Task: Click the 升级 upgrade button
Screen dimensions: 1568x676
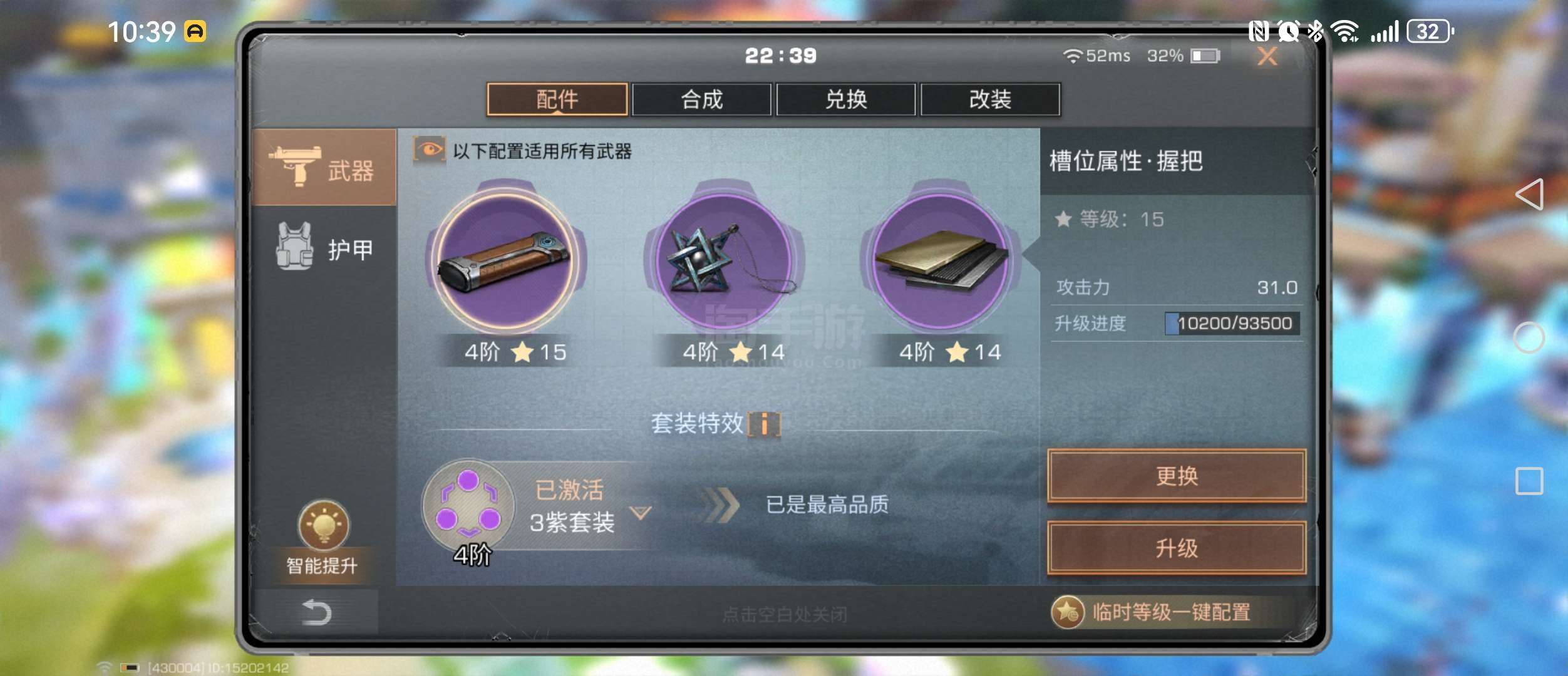Action: [x=1177, y=548]
